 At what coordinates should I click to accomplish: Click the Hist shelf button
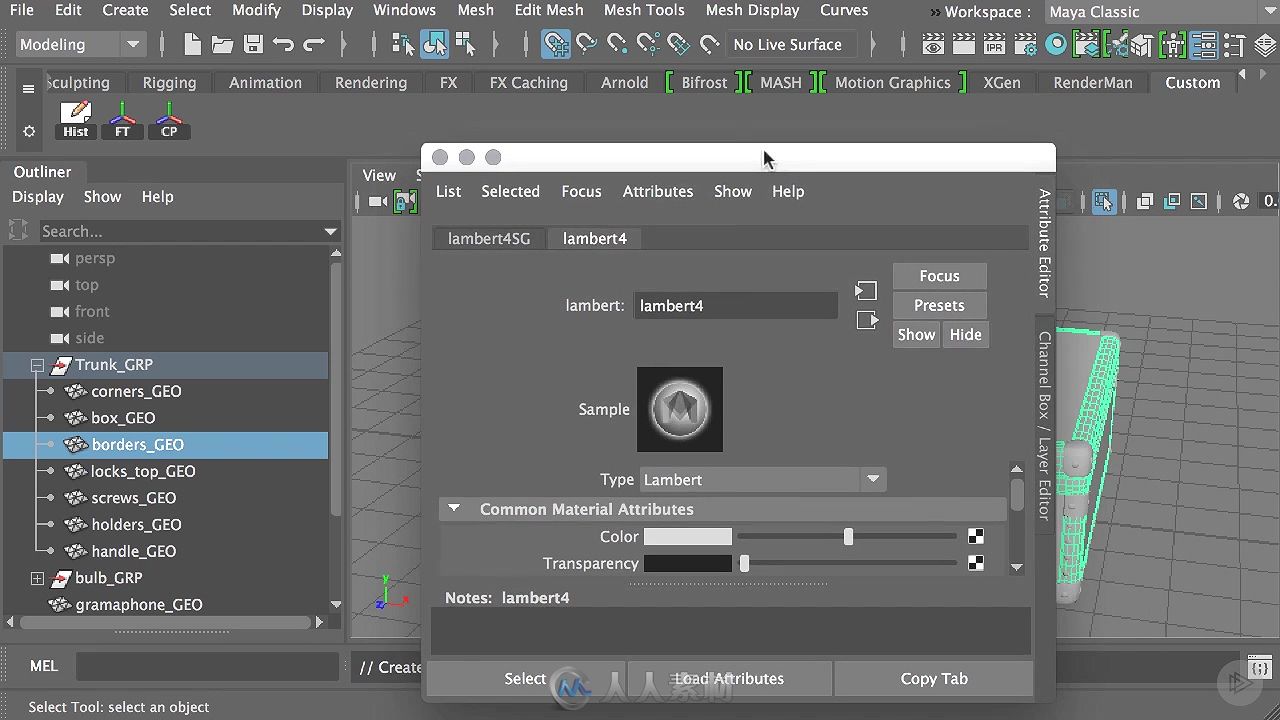point(76,120)
